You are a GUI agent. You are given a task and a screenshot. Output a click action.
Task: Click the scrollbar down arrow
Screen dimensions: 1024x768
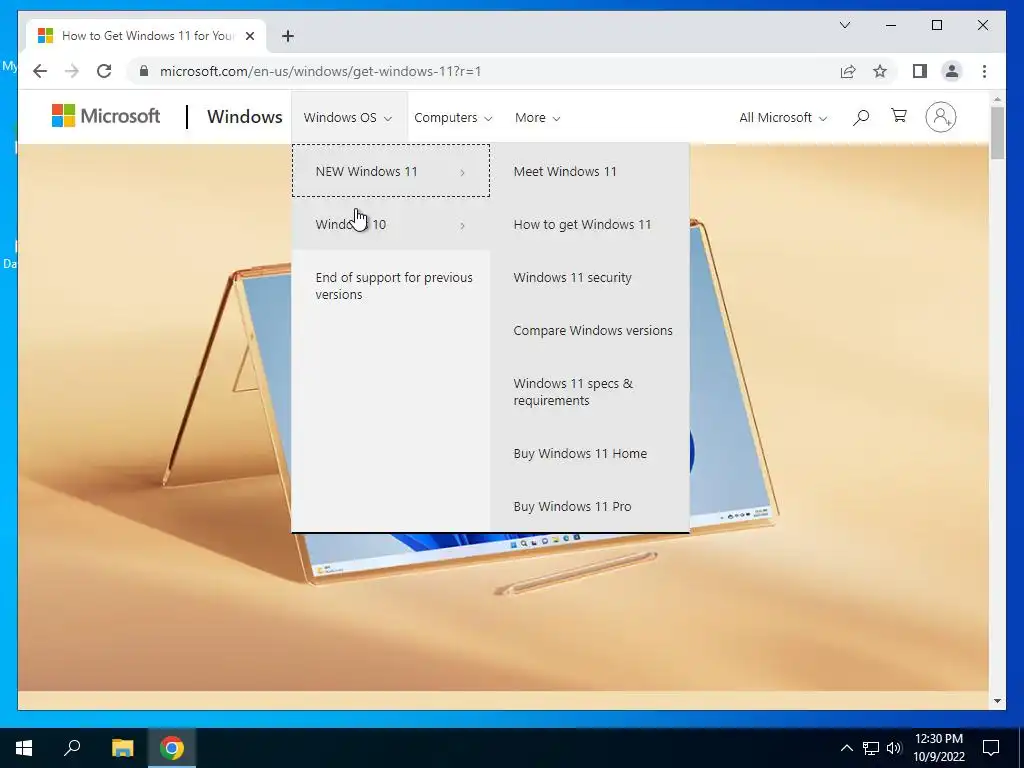[x=997, y=701]
